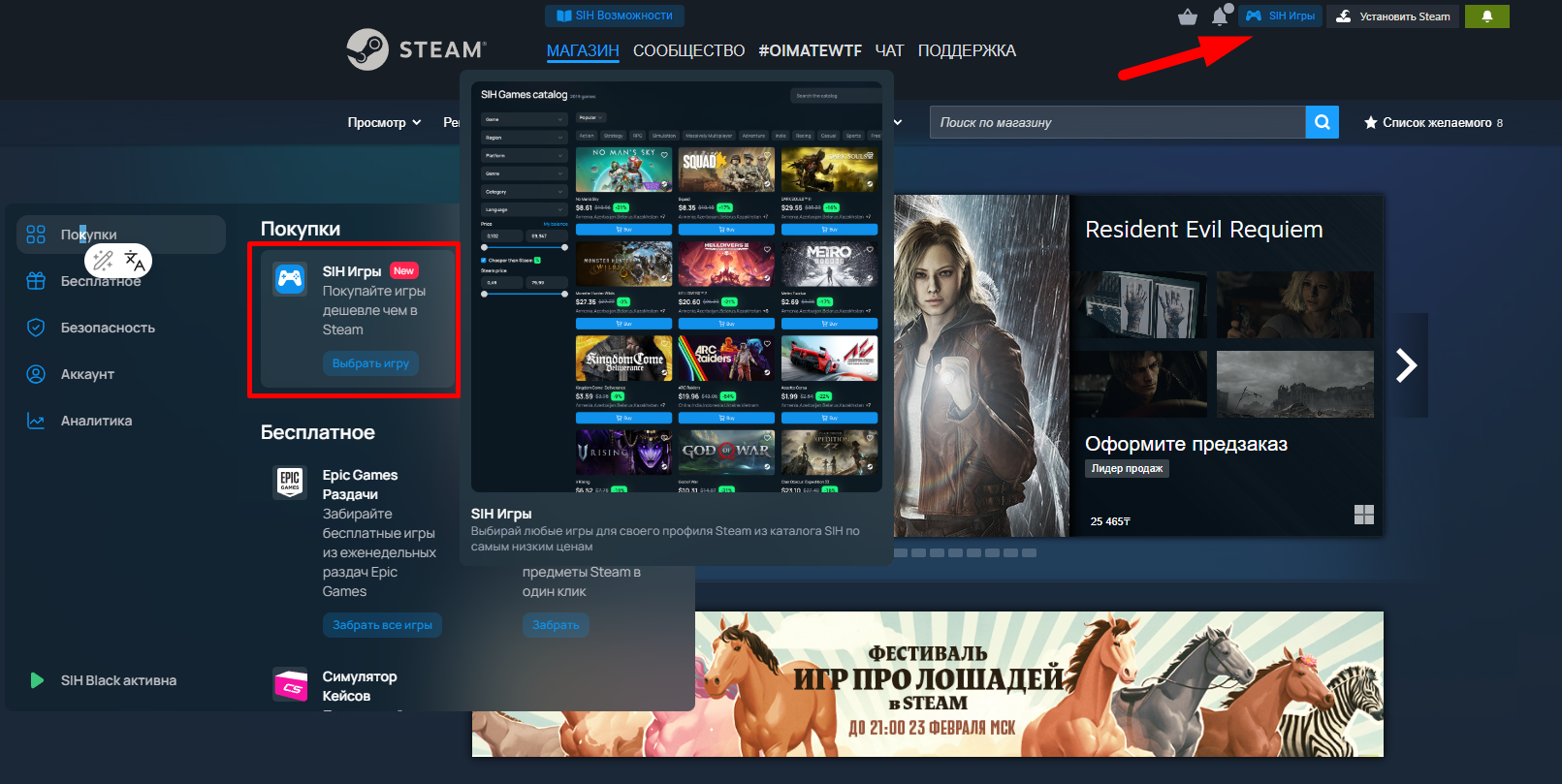Click the SIH Games catalog preview image

(x=677, y=287)
